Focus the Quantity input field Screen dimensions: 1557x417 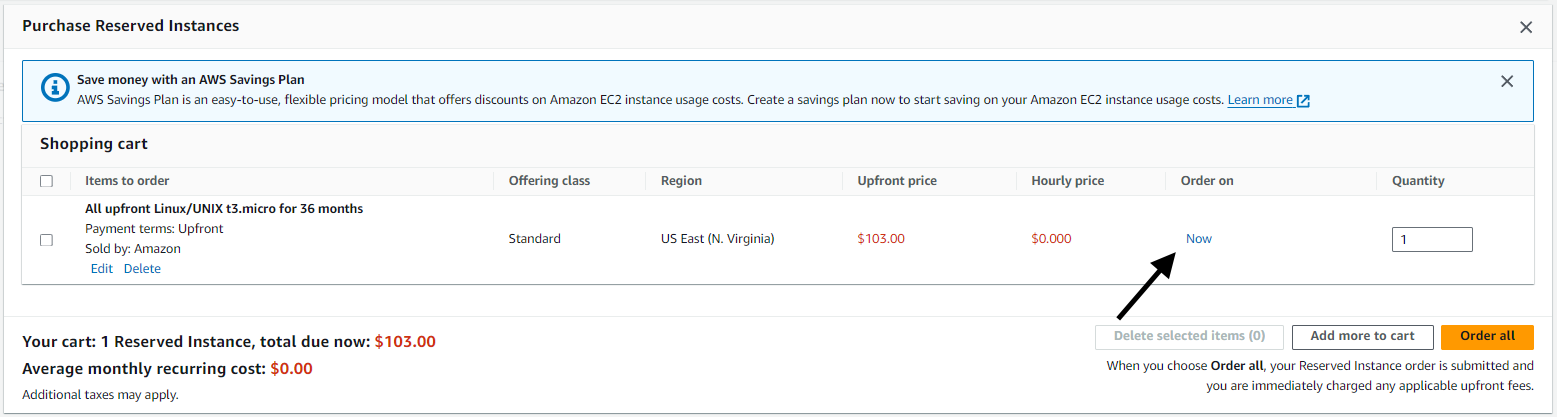1432,240
